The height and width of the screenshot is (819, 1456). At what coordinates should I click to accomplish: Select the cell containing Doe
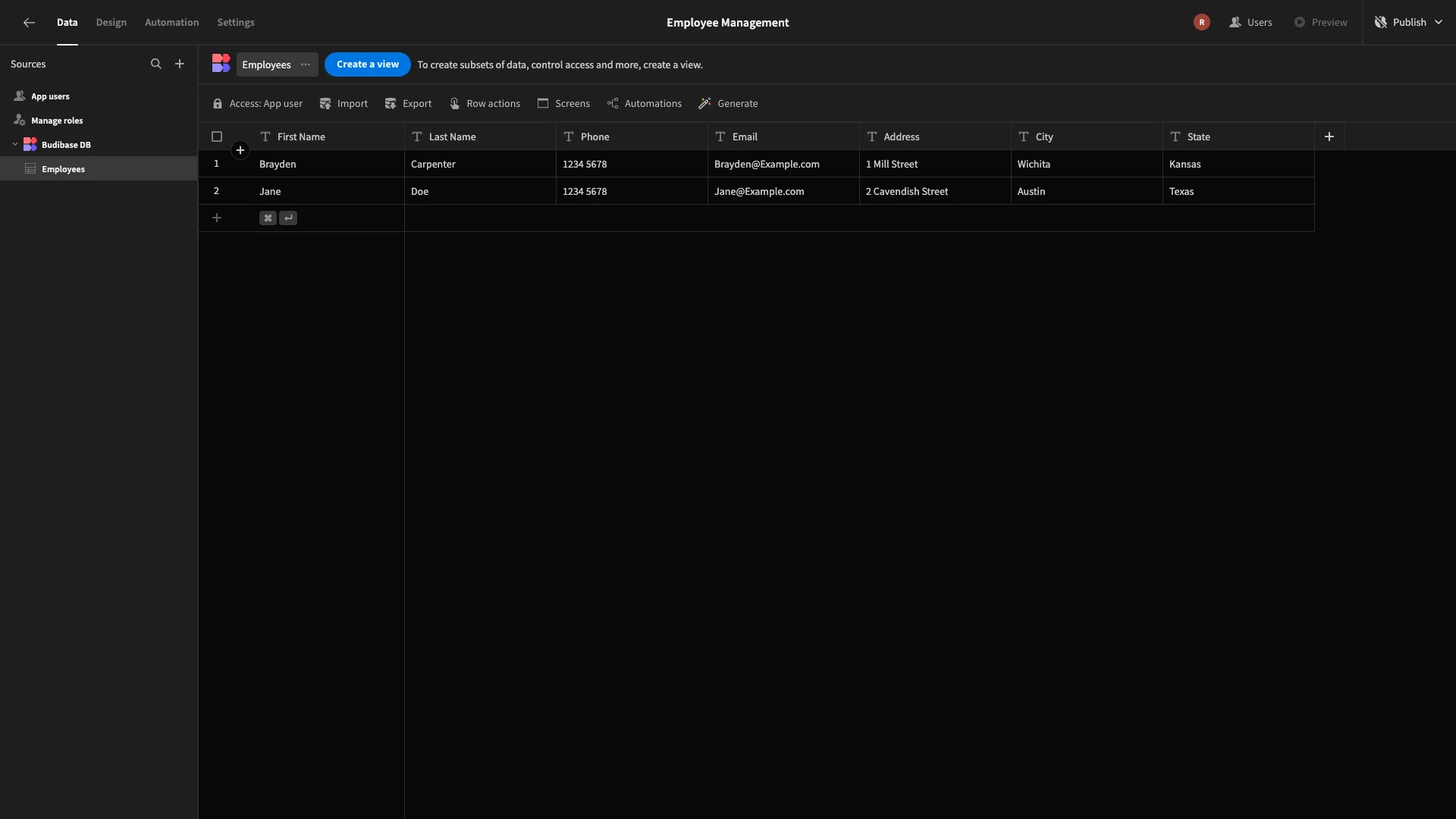click(480, 192)
